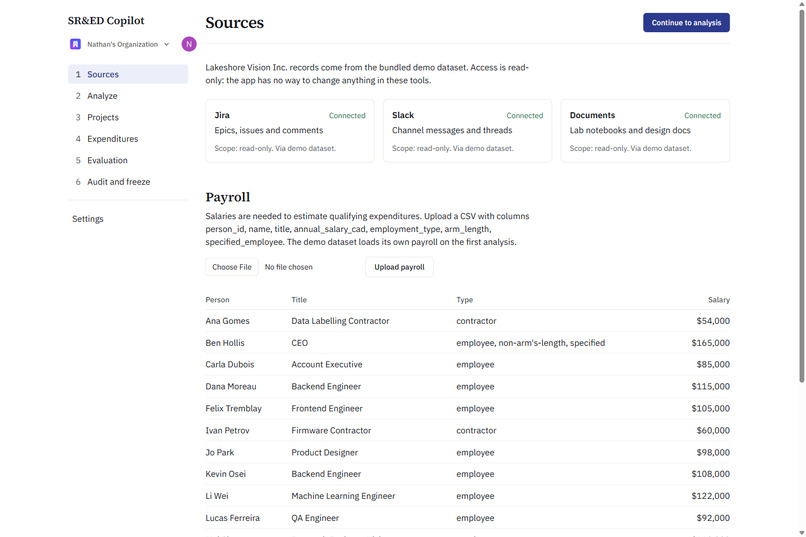Open the Nathan's Organization name label
Image resolution: width=806 pixels, height=537 pixels.
(x=122, y=45)
